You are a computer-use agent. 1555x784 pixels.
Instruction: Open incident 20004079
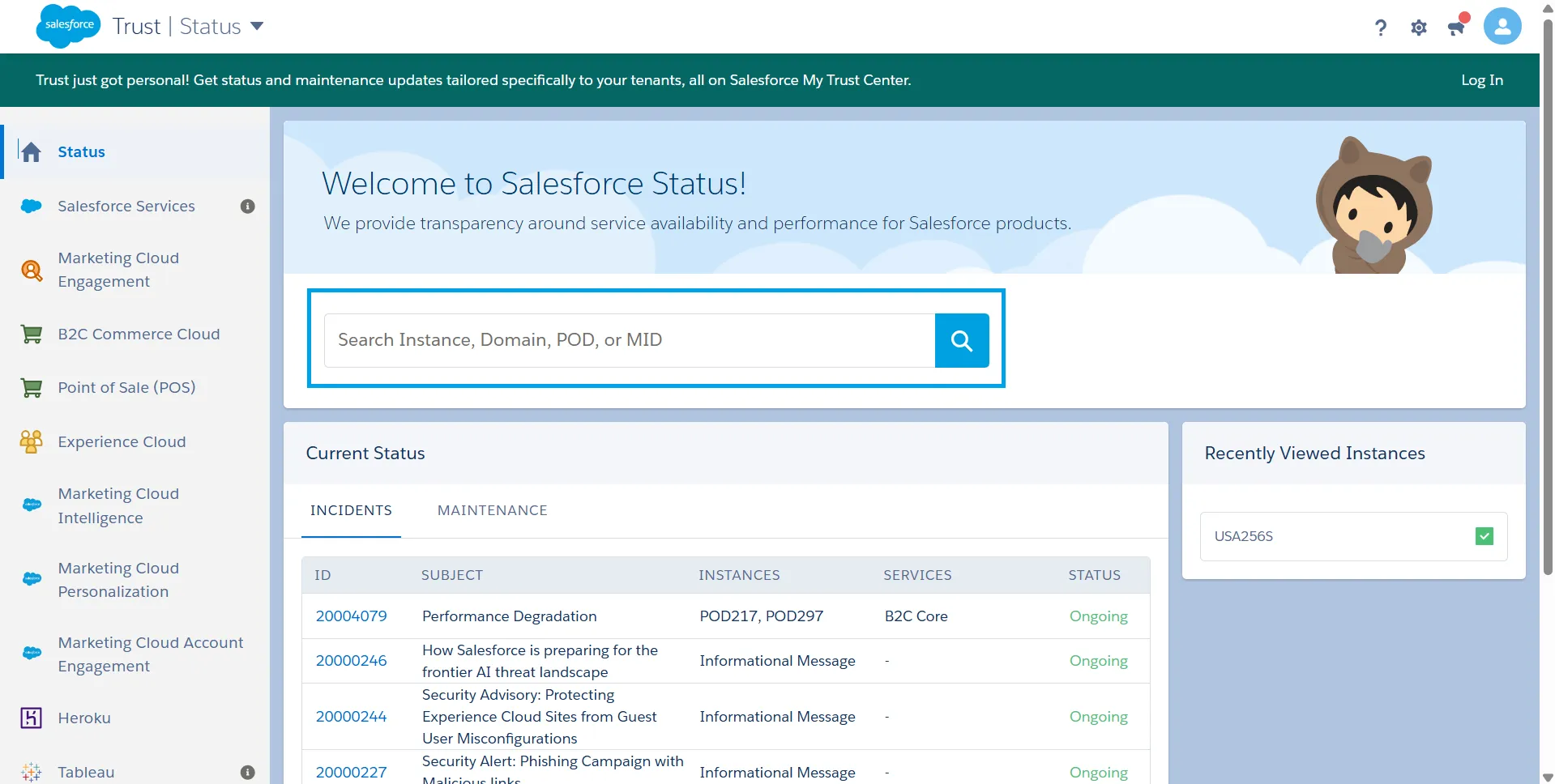click(x=352, y=616)
